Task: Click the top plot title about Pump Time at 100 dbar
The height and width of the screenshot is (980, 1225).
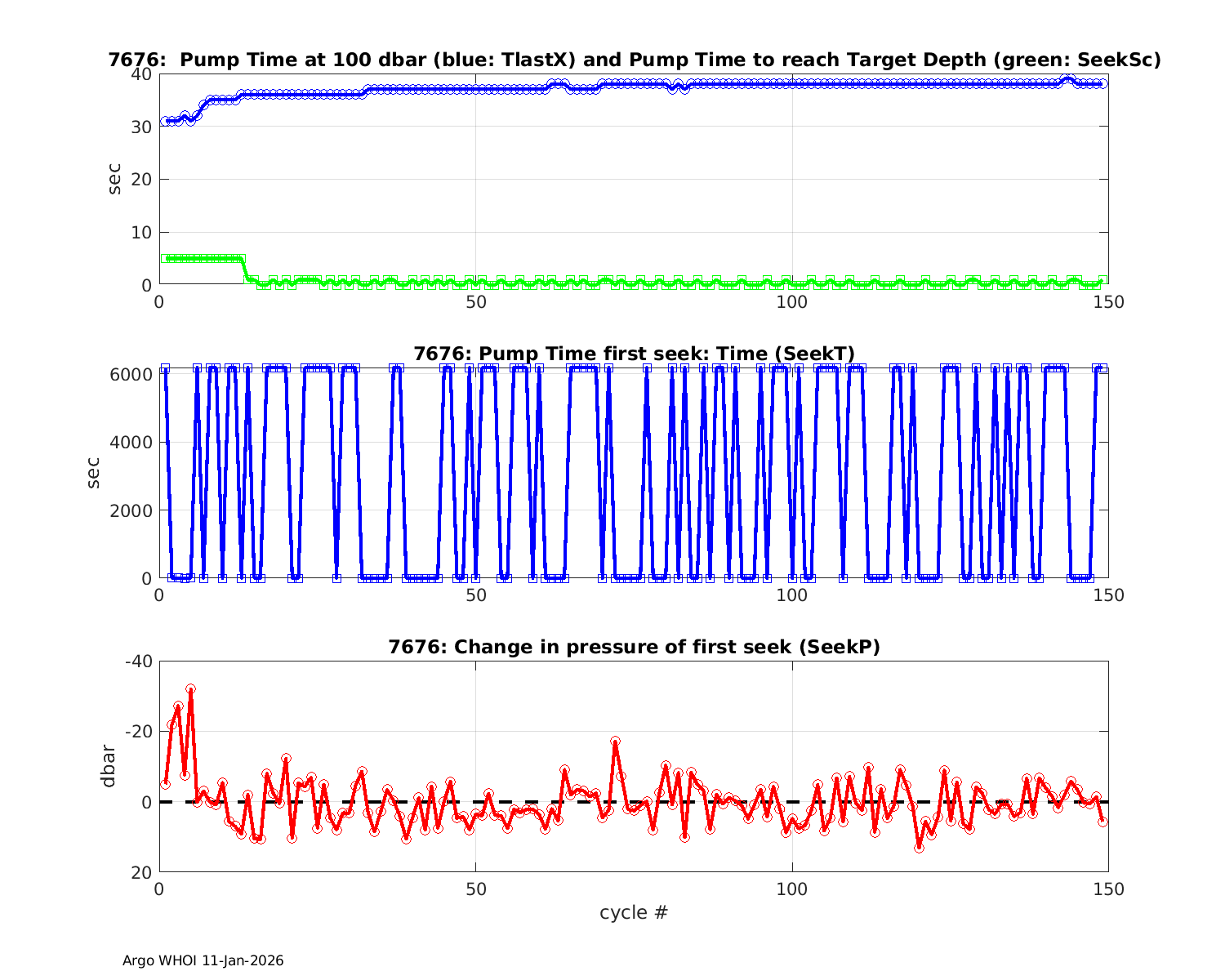Action: click(x=634, y=60)
